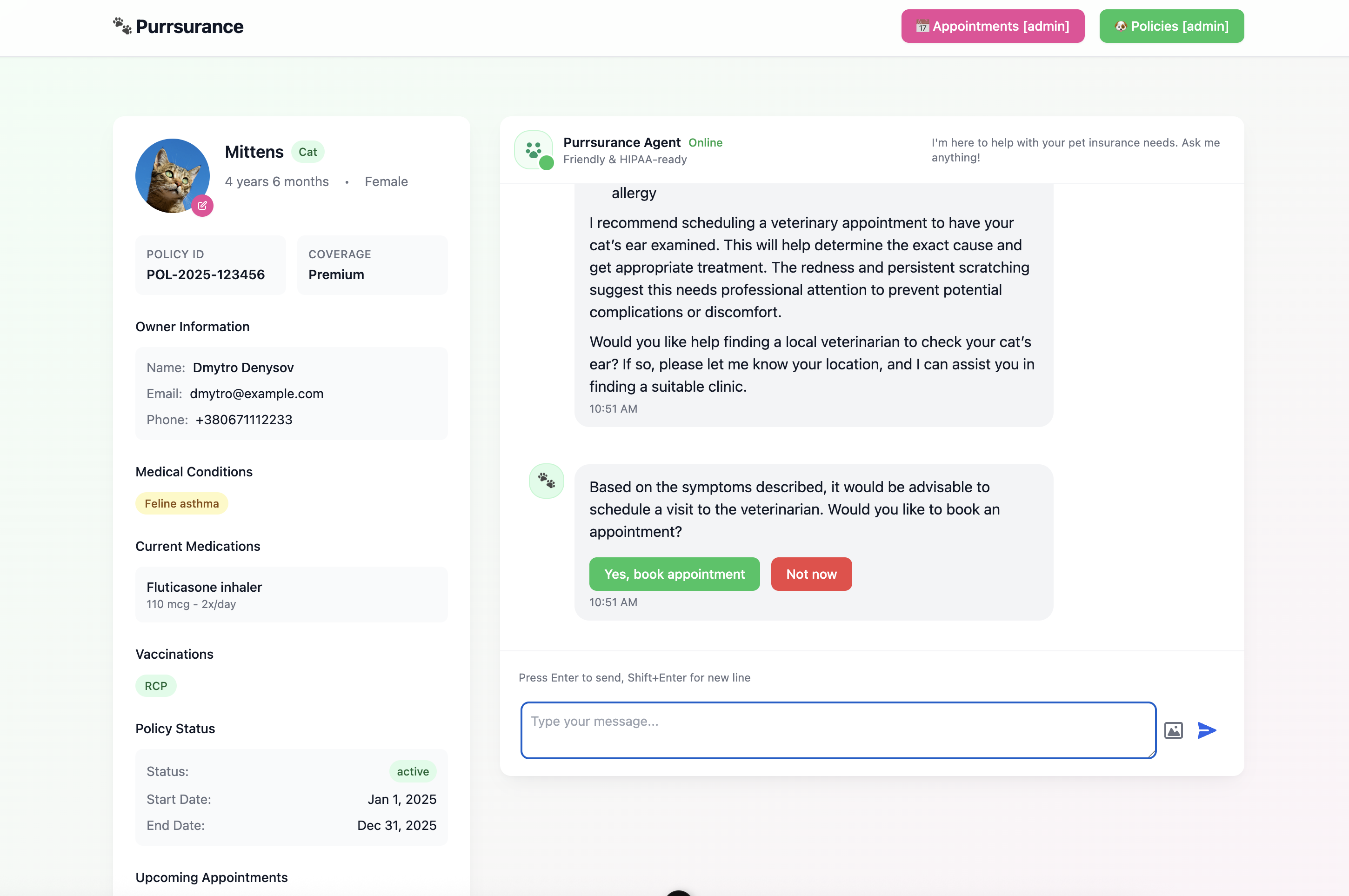Select the Feline asthma condition tag
The width and height of the screenshot is (1349, 896).
tap(182, 503)
